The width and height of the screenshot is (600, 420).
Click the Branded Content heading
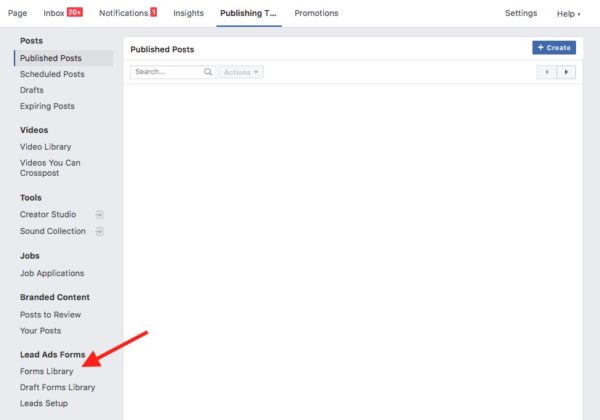click(55, 297)
